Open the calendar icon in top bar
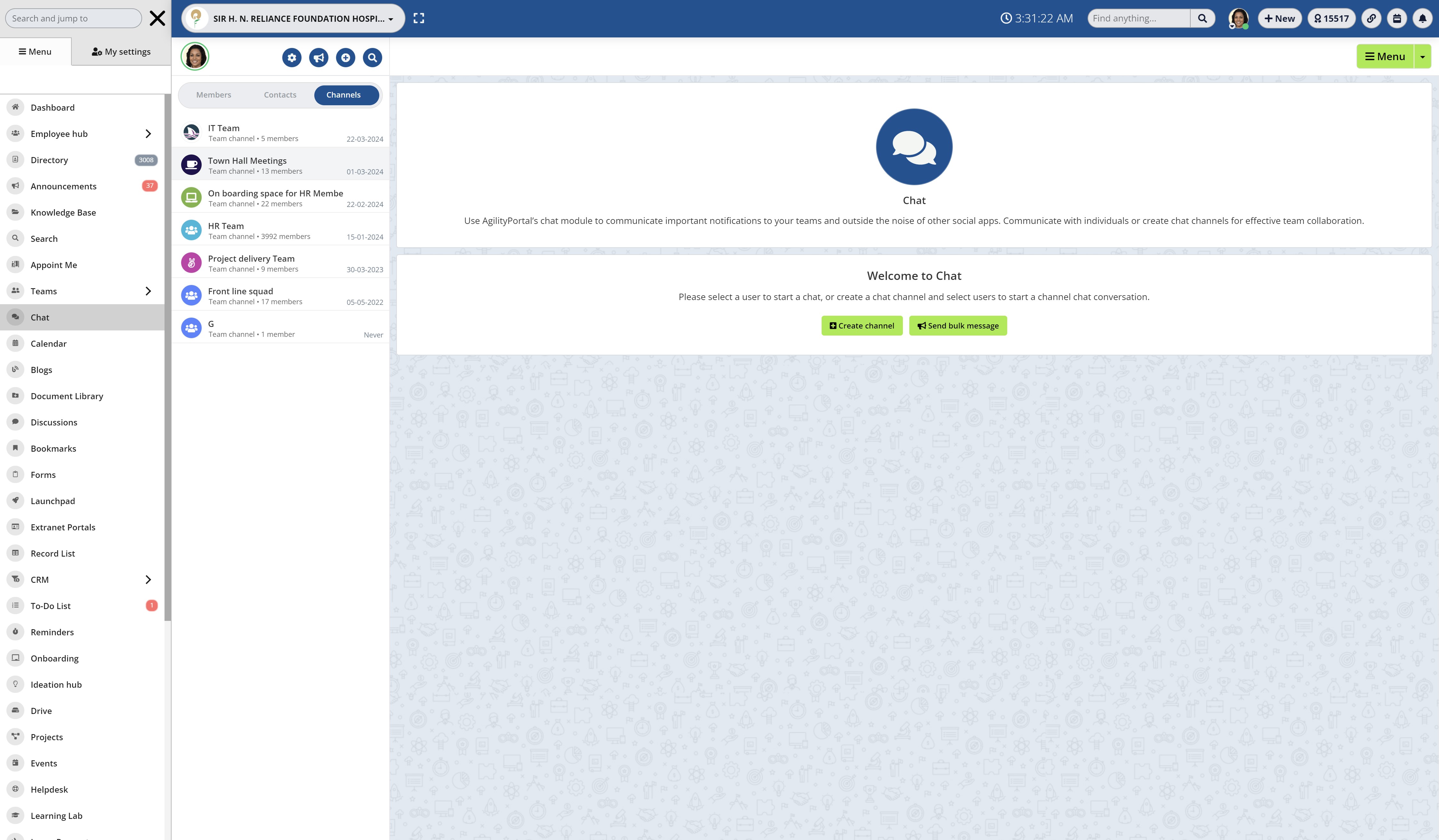Image resolution: width=1439 pixels, height=840 pixels. [x=1397, y=18]
